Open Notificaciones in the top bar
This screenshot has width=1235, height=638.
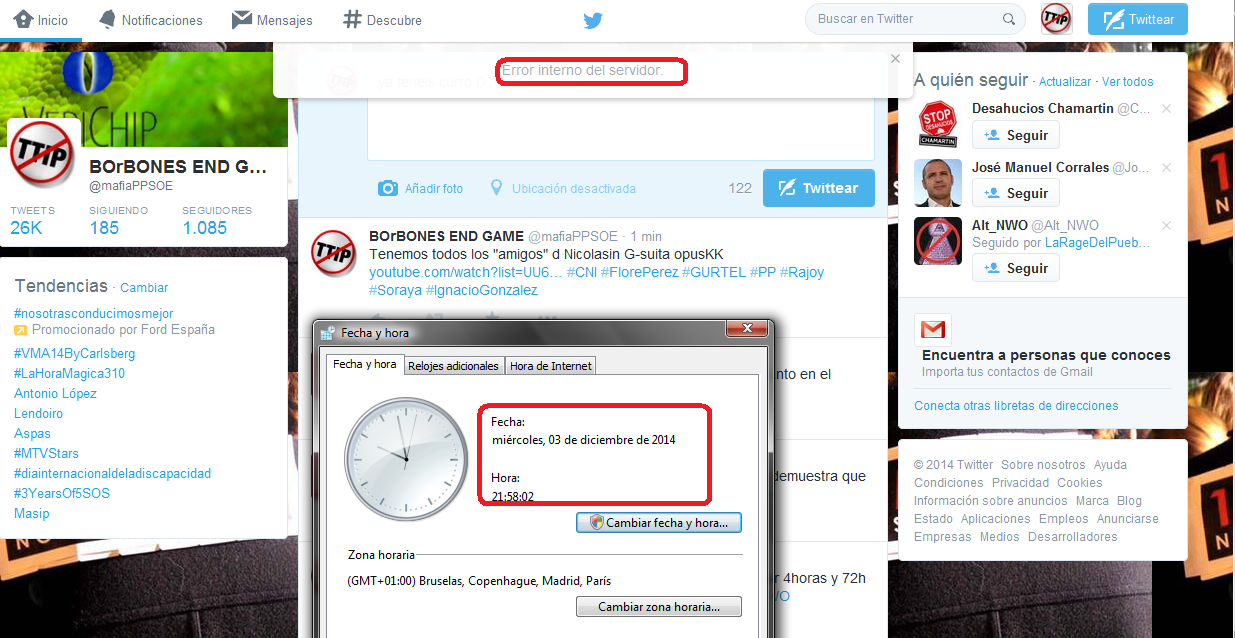[150, 20]
